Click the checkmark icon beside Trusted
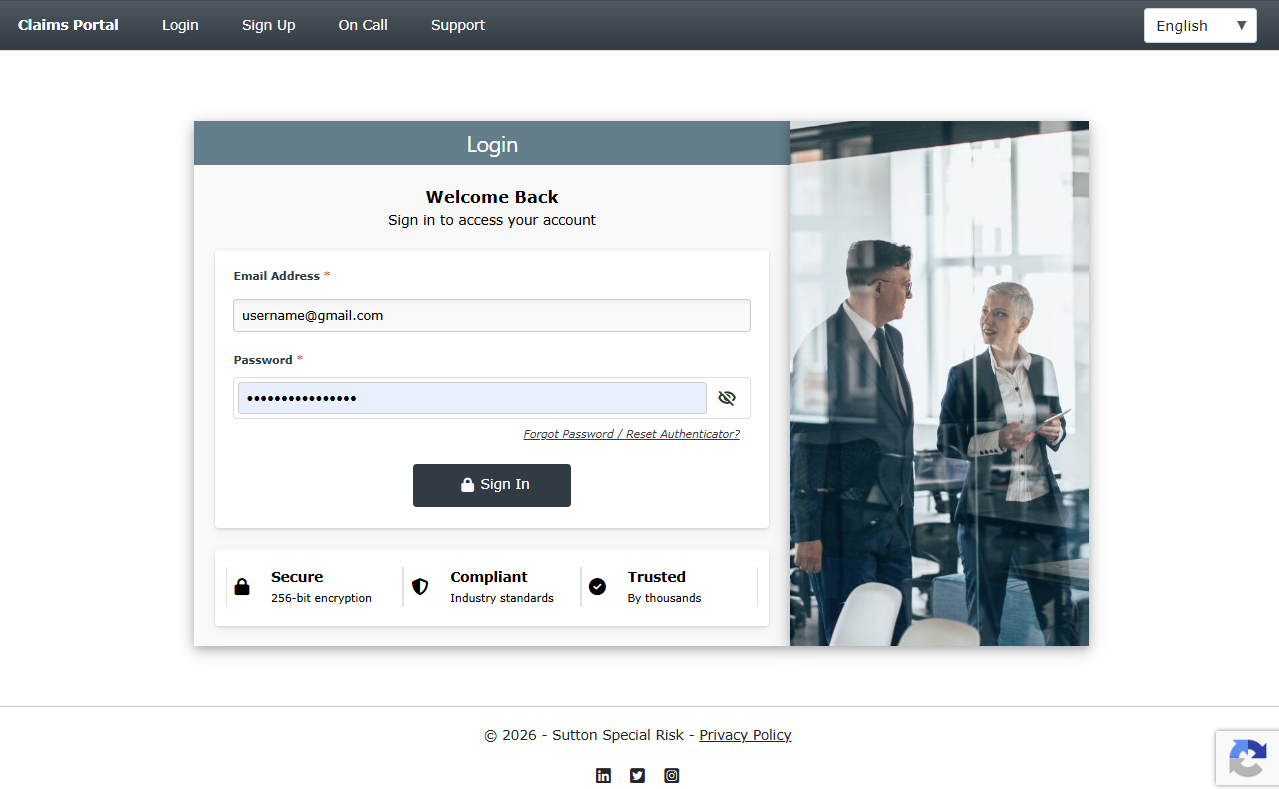Screen dimensions: 1279x789 coord(597,586)
